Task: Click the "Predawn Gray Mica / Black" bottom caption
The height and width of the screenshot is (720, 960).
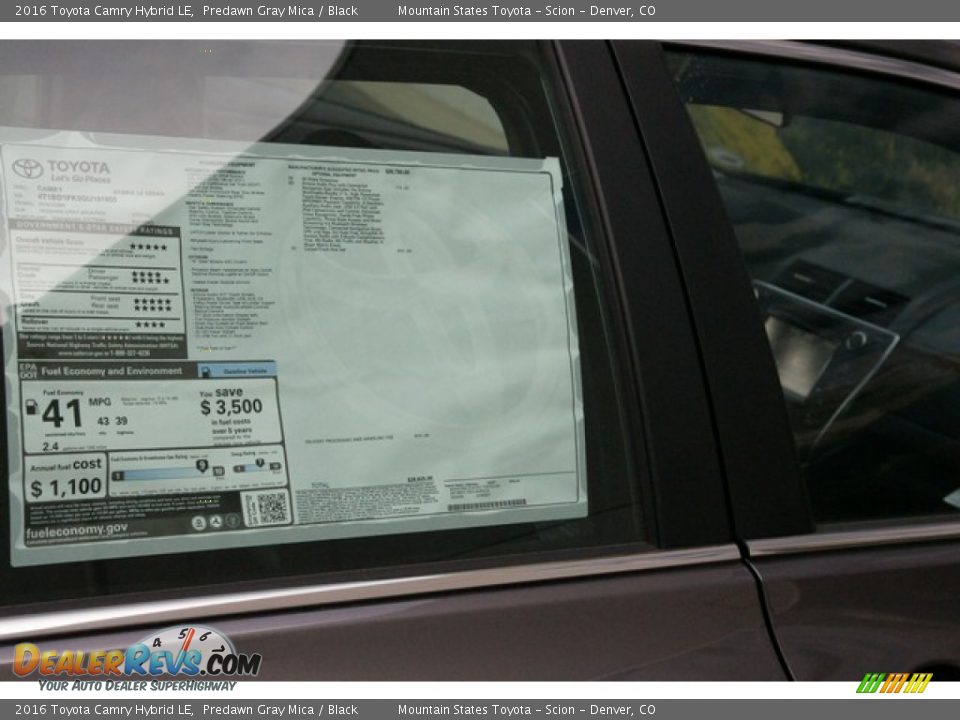Action: coord(280,710)
